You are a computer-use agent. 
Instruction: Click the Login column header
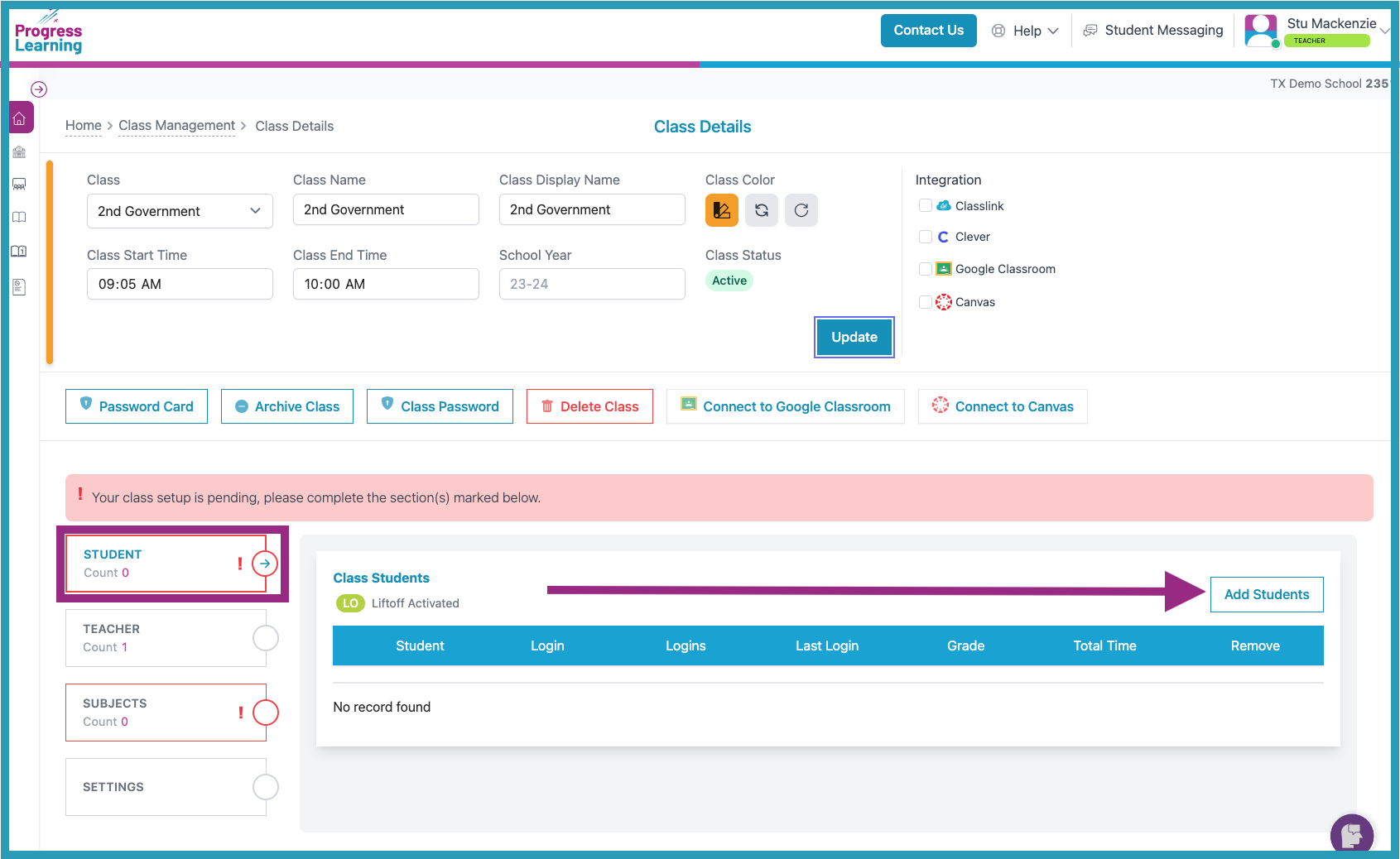pyautogui.click(x=547, y=645)
